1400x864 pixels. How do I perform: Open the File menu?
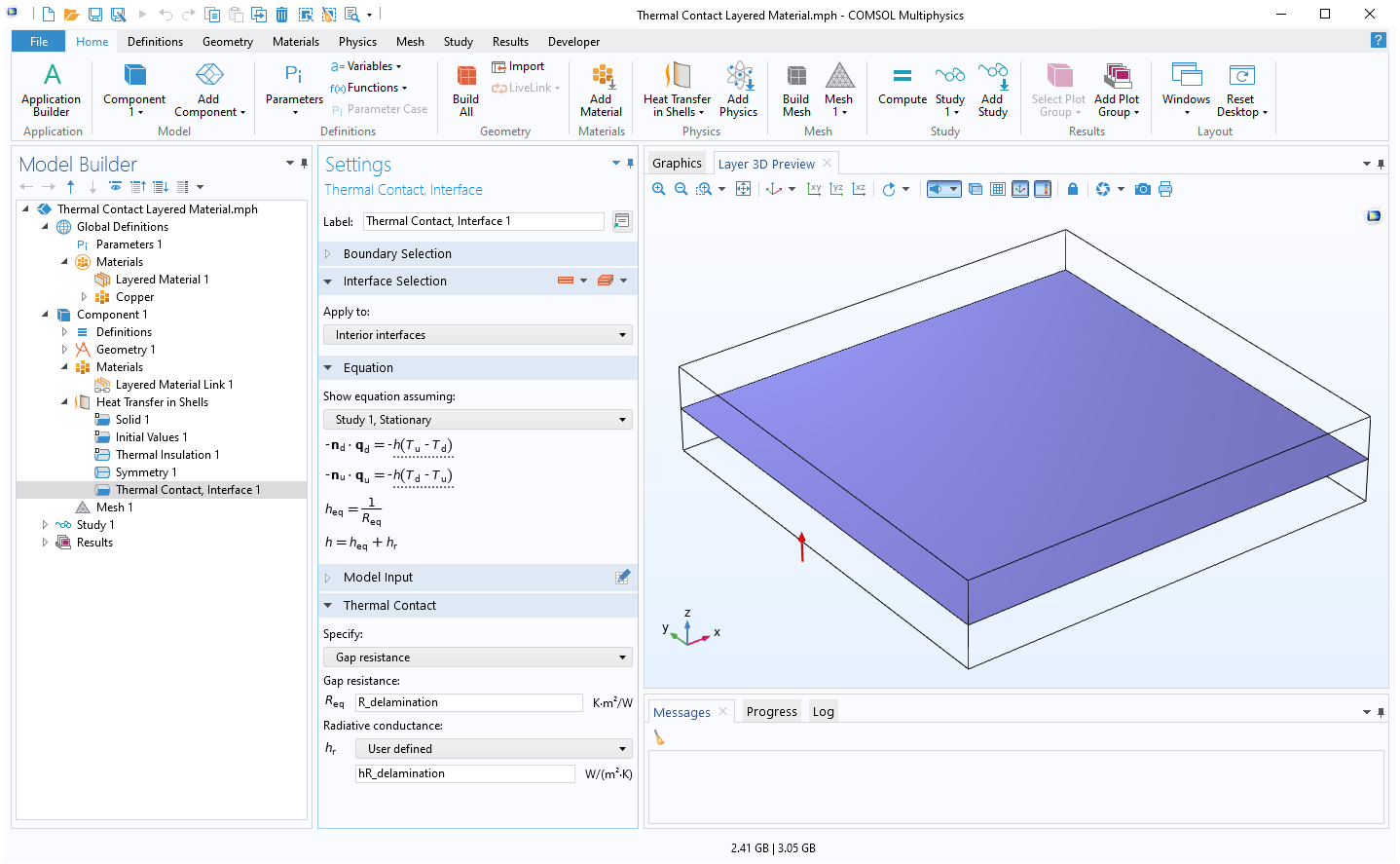point(39,42)
